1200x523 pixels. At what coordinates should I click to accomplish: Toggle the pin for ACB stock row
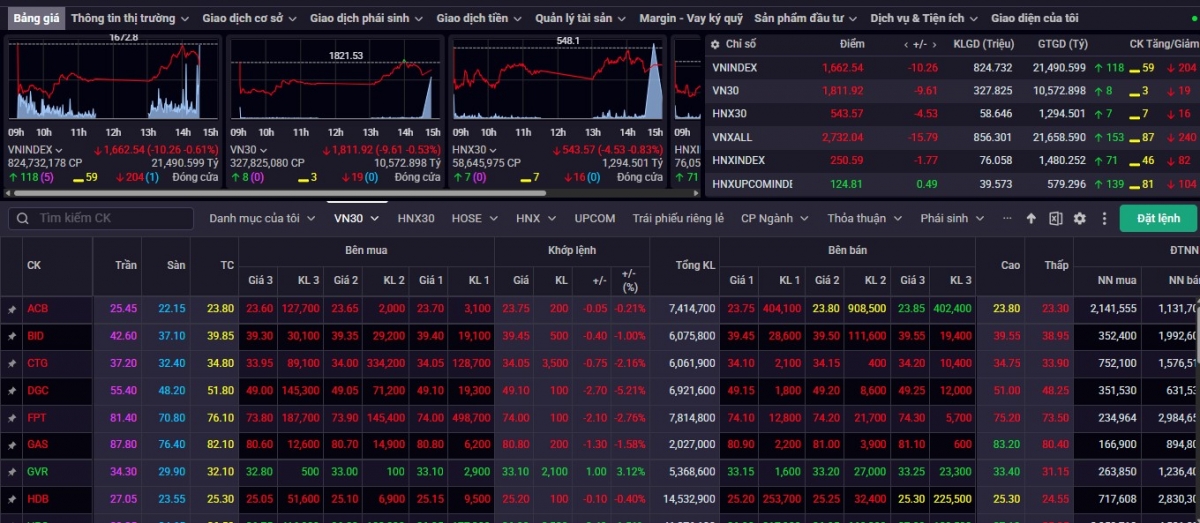[12, 309]
